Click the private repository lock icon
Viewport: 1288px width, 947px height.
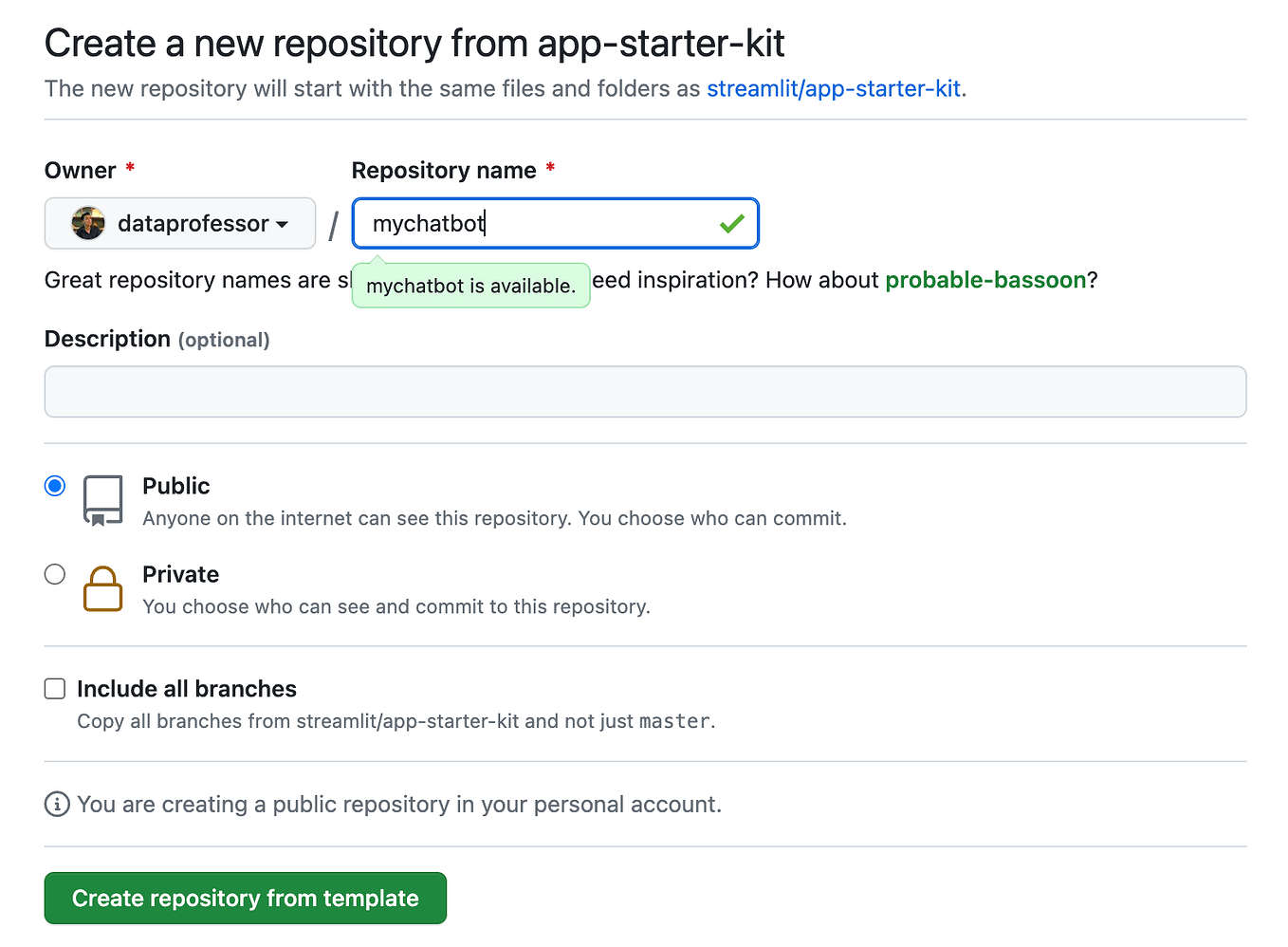[x=102, y=589]
